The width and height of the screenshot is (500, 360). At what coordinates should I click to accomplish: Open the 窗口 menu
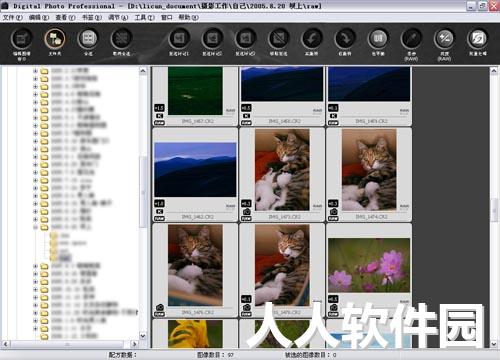pyautogui.click(x=167, y=17)
